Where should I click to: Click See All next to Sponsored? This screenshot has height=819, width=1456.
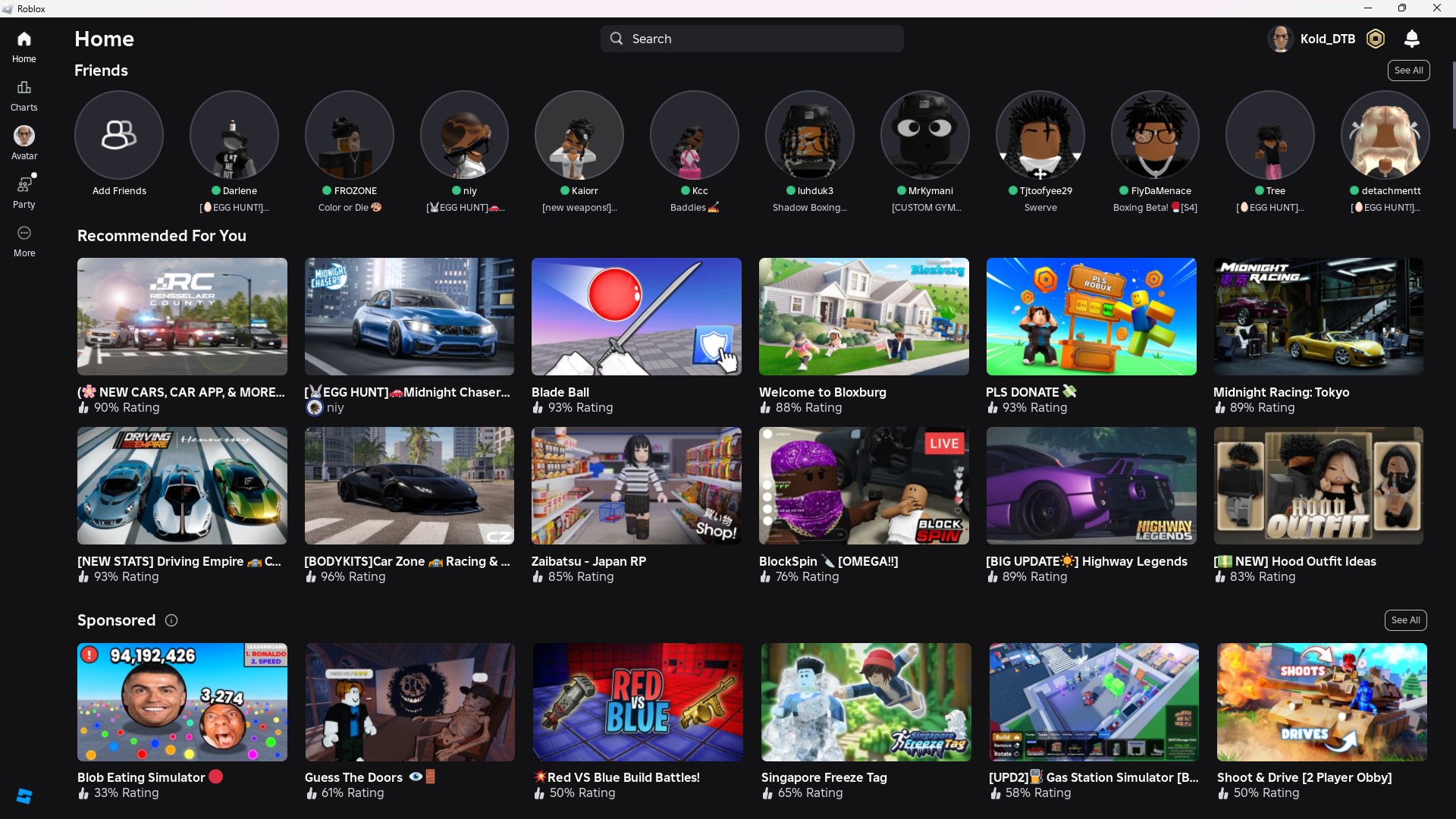(1405, 620)
